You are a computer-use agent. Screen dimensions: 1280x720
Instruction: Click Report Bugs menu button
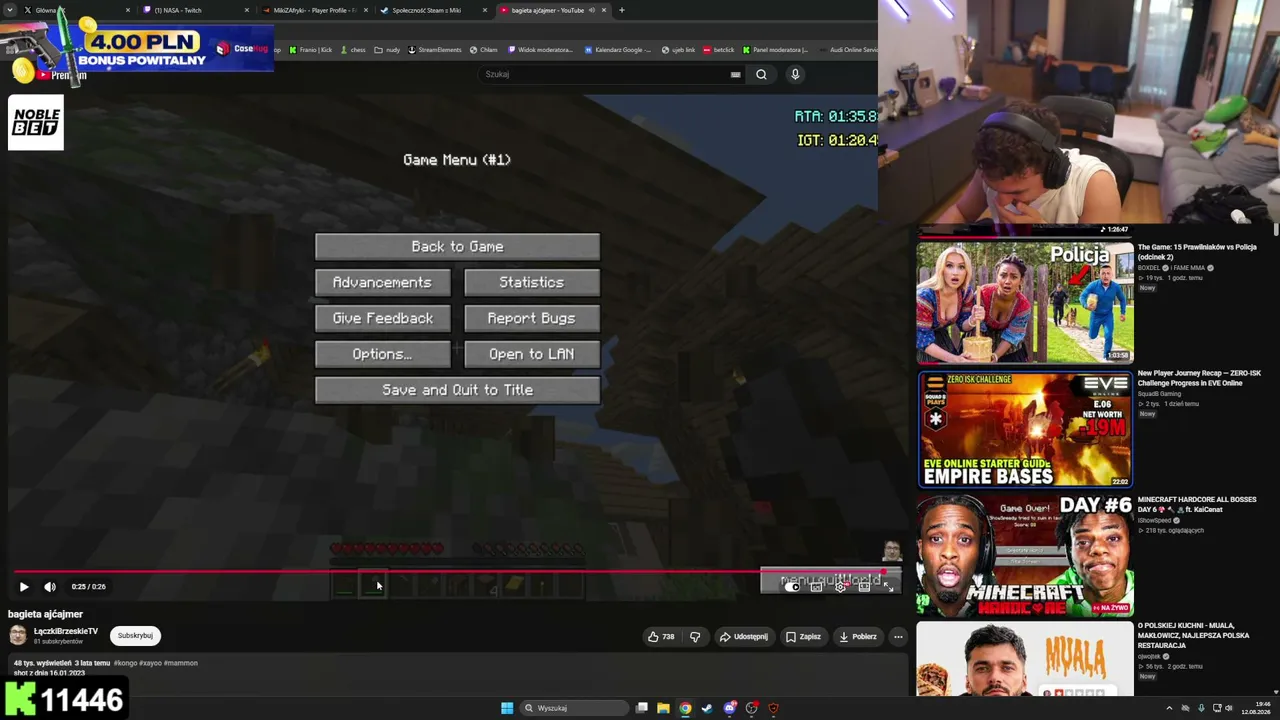tap(531, 319)
